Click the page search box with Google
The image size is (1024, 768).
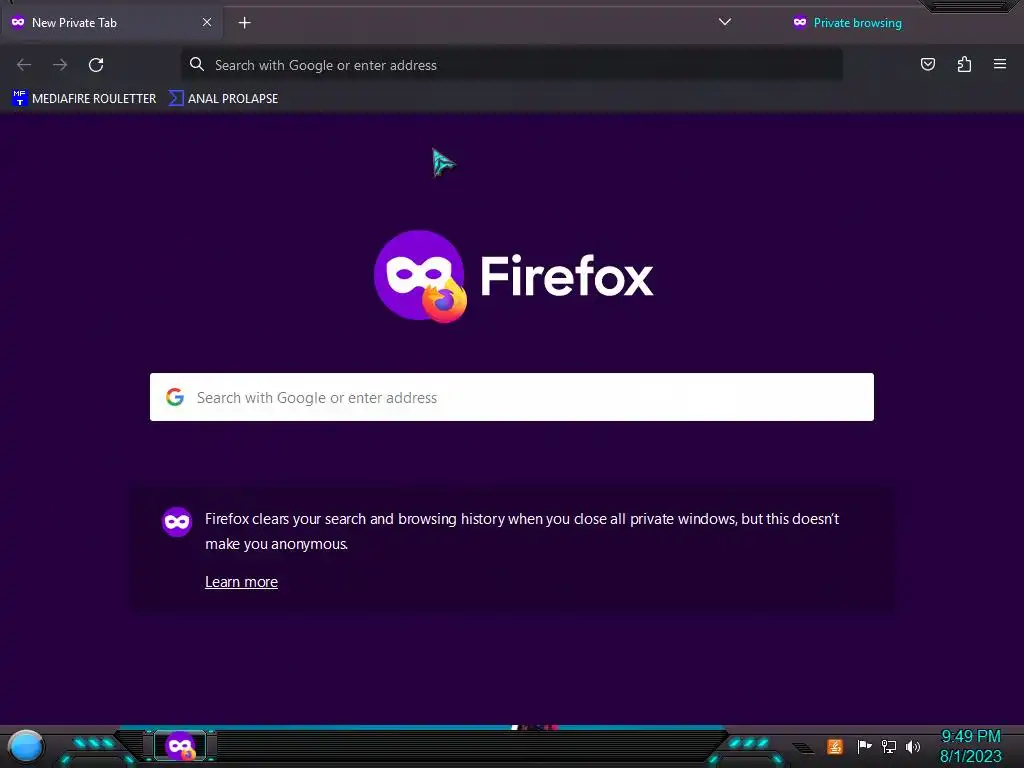click(x=511, y=397)
